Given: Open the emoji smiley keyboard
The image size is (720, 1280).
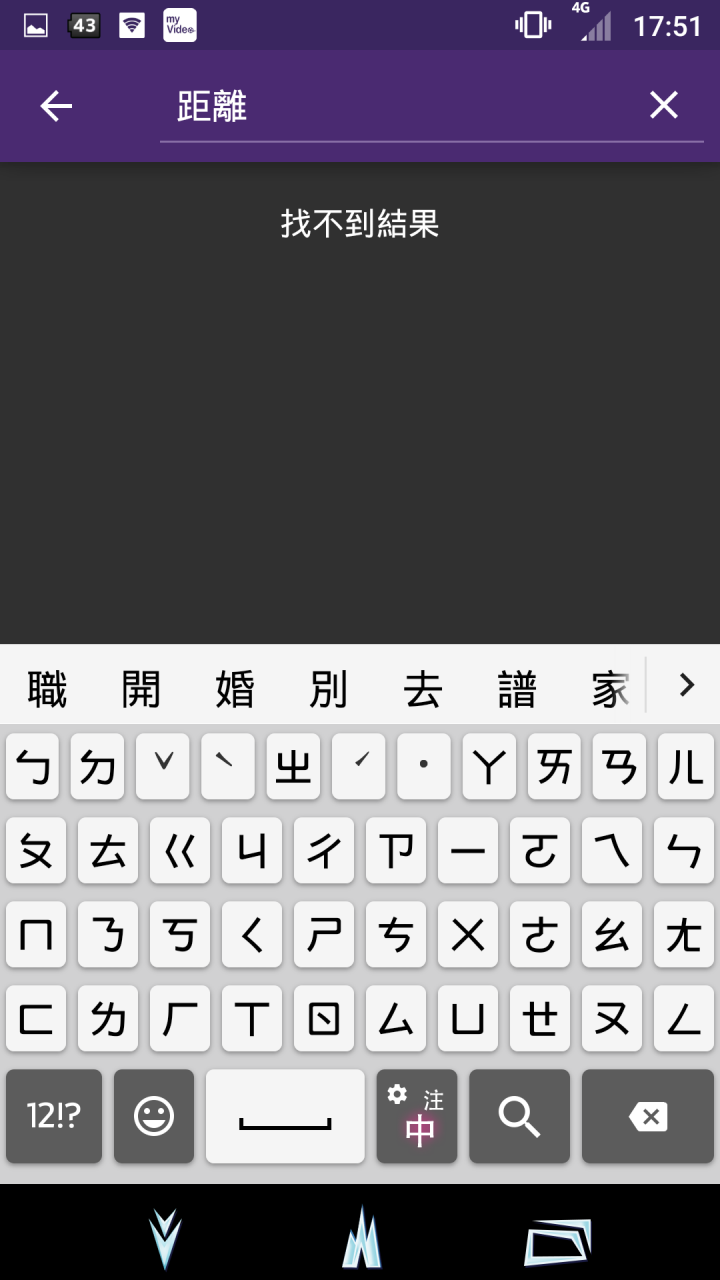Looking at the screenshot, I should (154, 1116).
